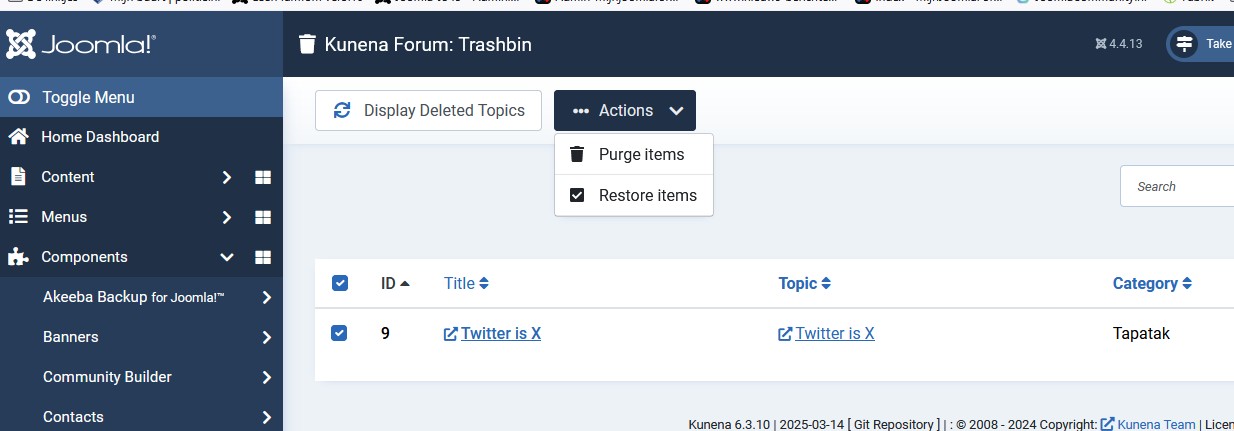Screen dimensions: 1234x431
Task: Expand the Menus submenu chevron
Action: point(227,217)
